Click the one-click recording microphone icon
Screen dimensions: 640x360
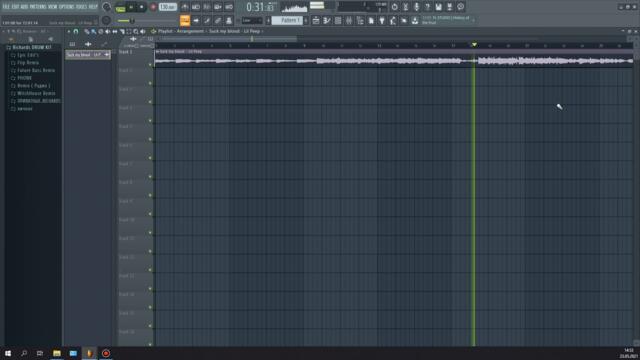click(416, 7)
